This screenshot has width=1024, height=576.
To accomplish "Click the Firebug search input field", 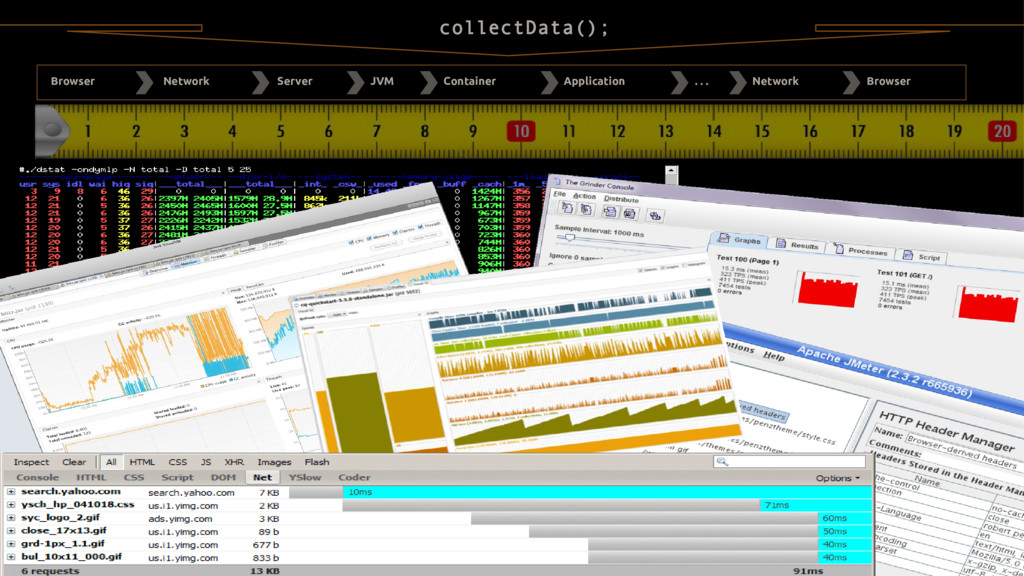I will 789,462.
